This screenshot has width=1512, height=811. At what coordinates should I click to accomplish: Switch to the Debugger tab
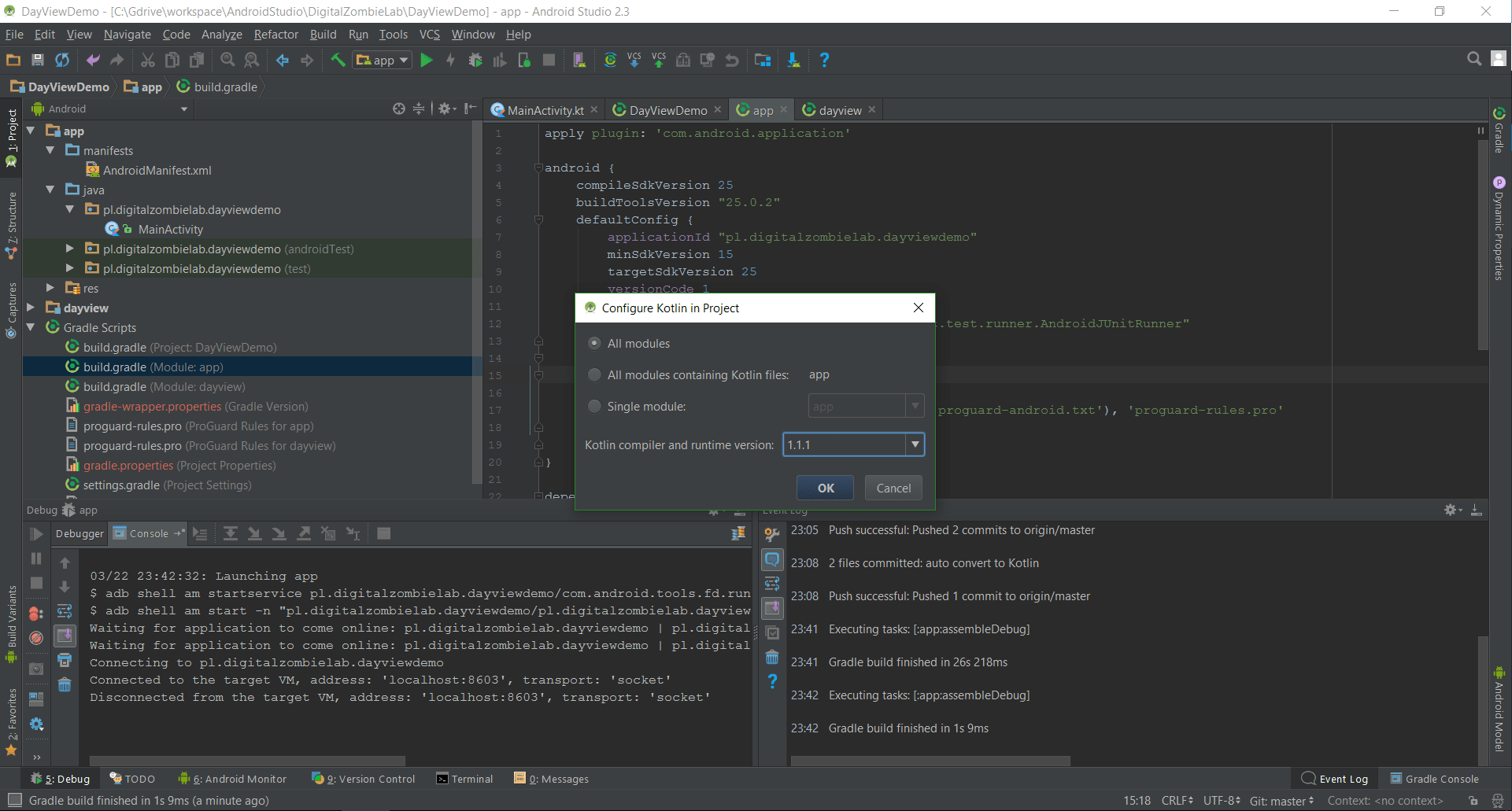79,533
